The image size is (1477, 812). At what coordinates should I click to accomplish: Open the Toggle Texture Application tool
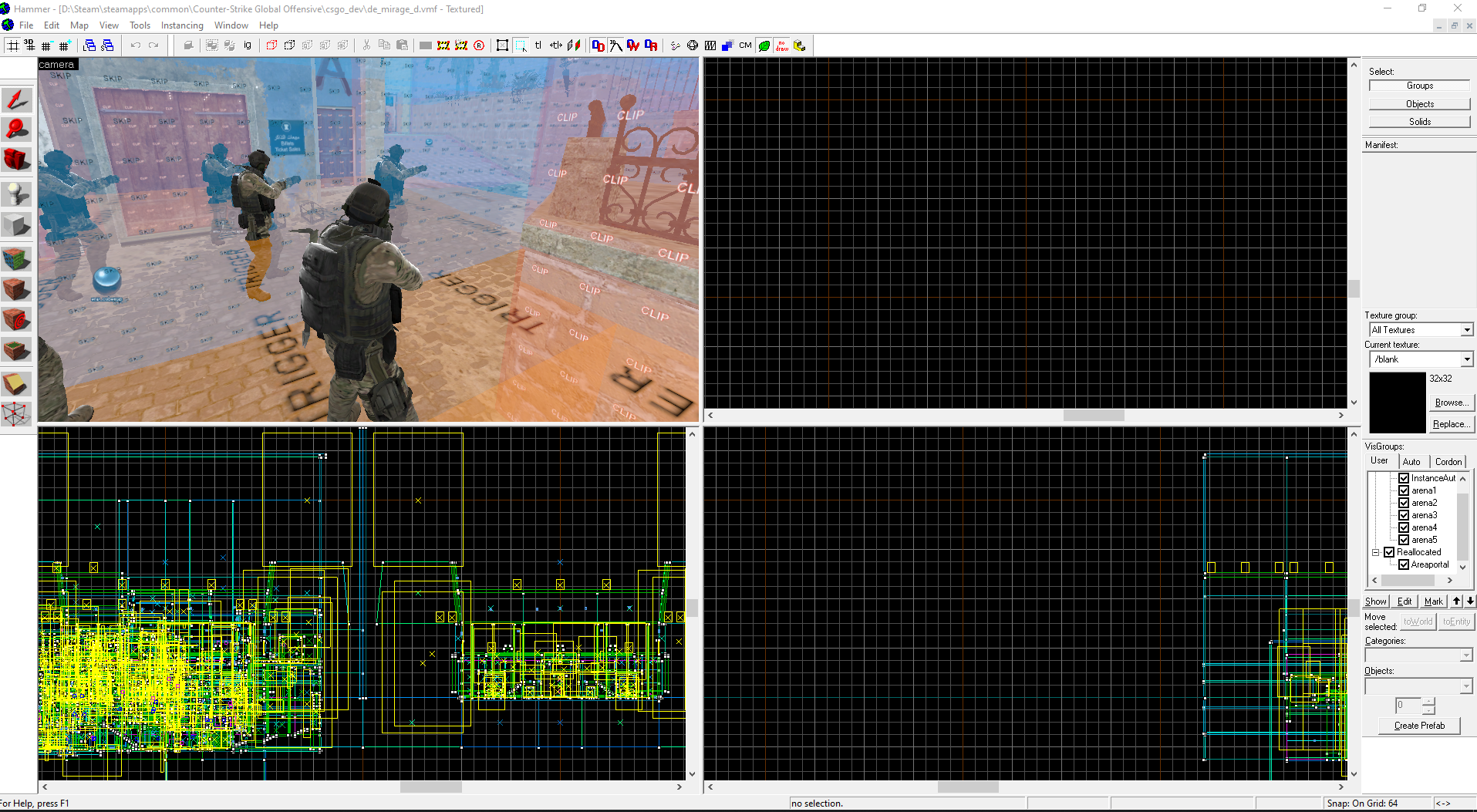[x=16, y=259]
